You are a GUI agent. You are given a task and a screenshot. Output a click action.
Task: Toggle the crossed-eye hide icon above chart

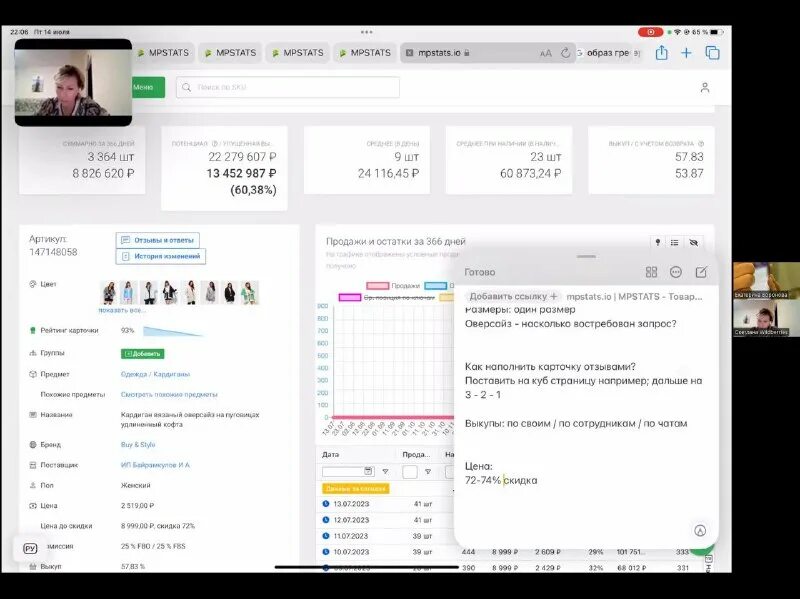point(693,242)
